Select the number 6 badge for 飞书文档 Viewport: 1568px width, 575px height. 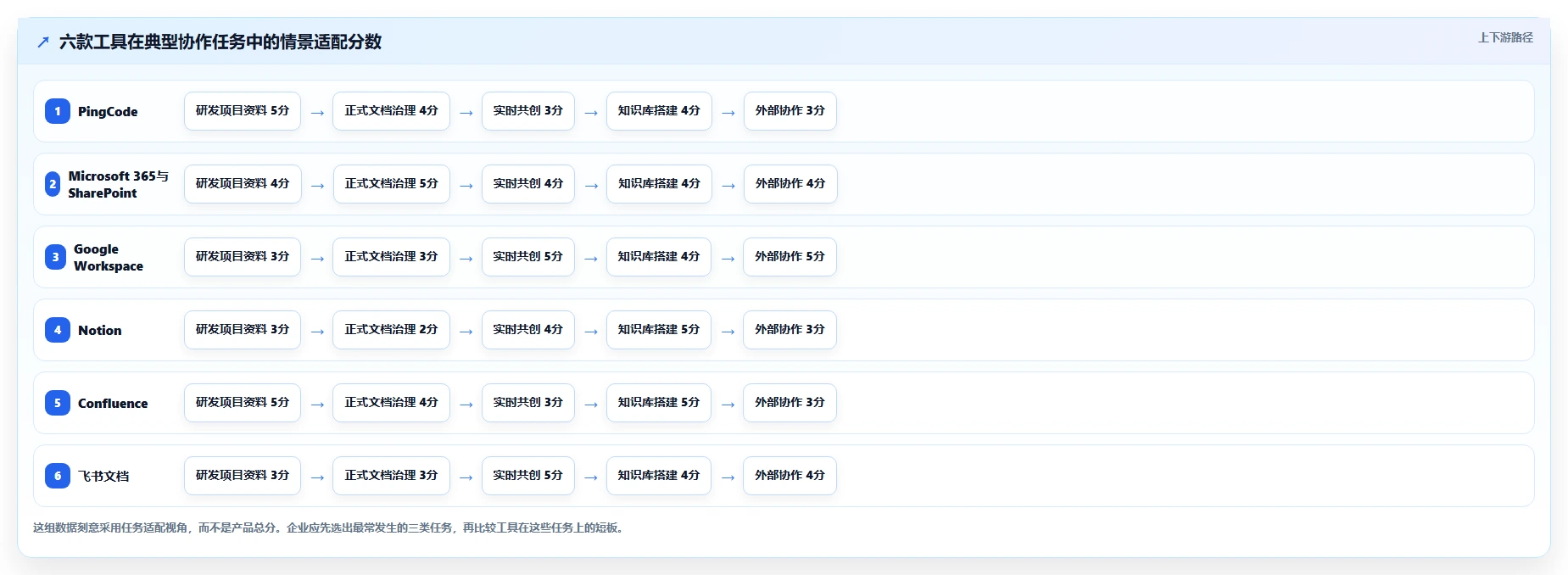pos(58,476)
